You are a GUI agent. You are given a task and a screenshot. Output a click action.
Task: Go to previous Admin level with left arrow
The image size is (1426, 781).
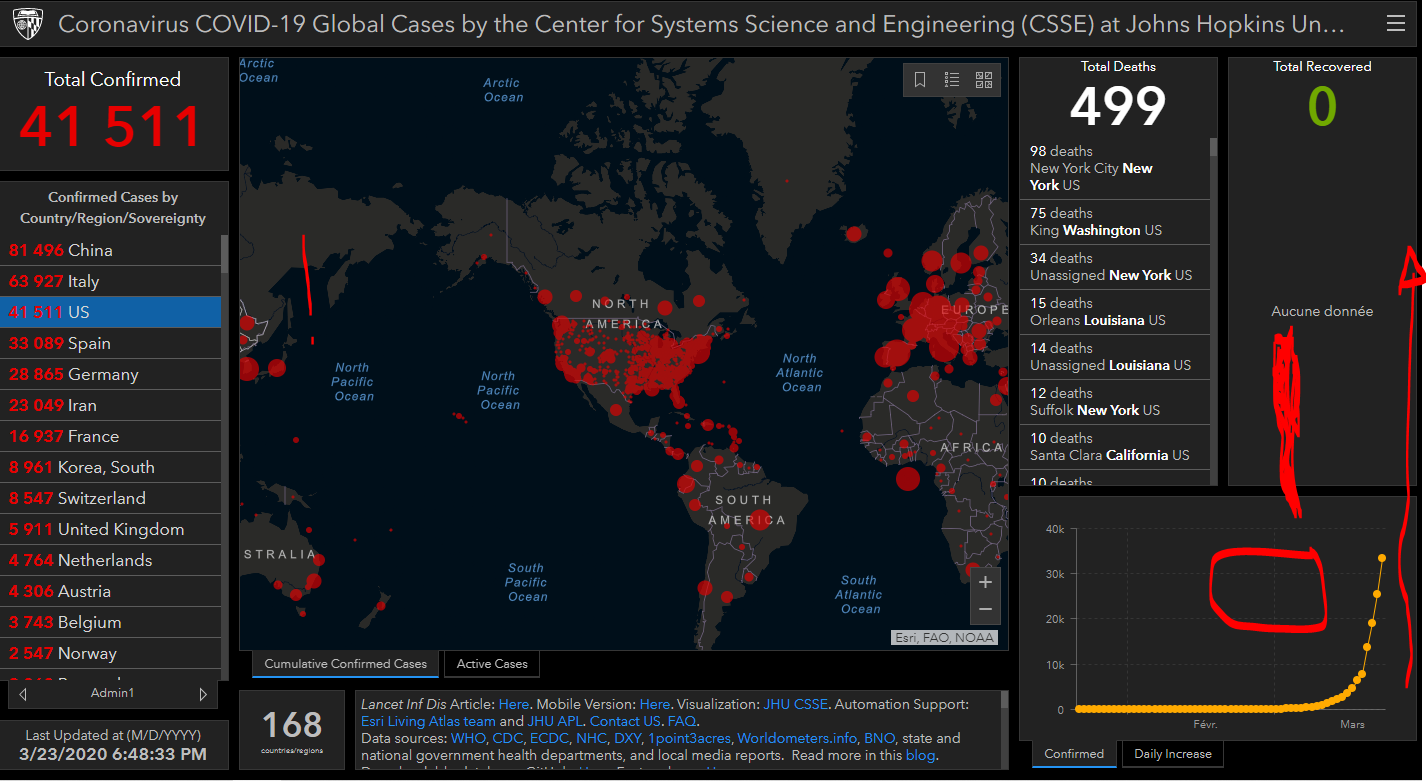(23, 694)
